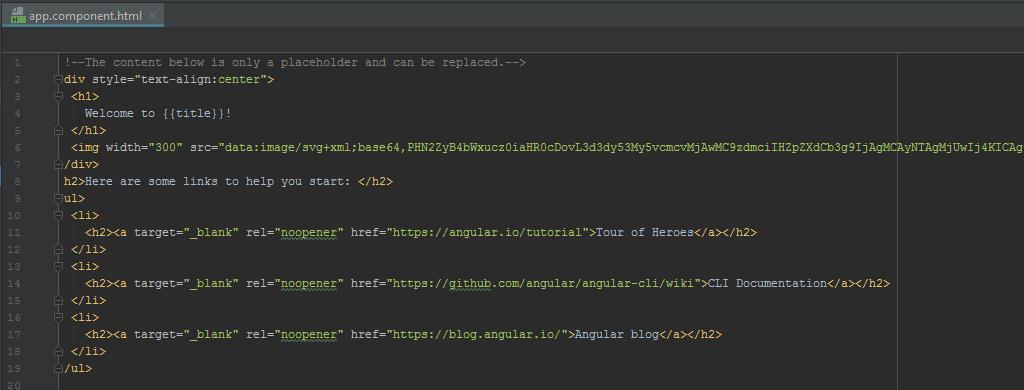Click the "Tour of Heroes" link text
This screenshot has width=1024, height=390.
pos(645,233)
